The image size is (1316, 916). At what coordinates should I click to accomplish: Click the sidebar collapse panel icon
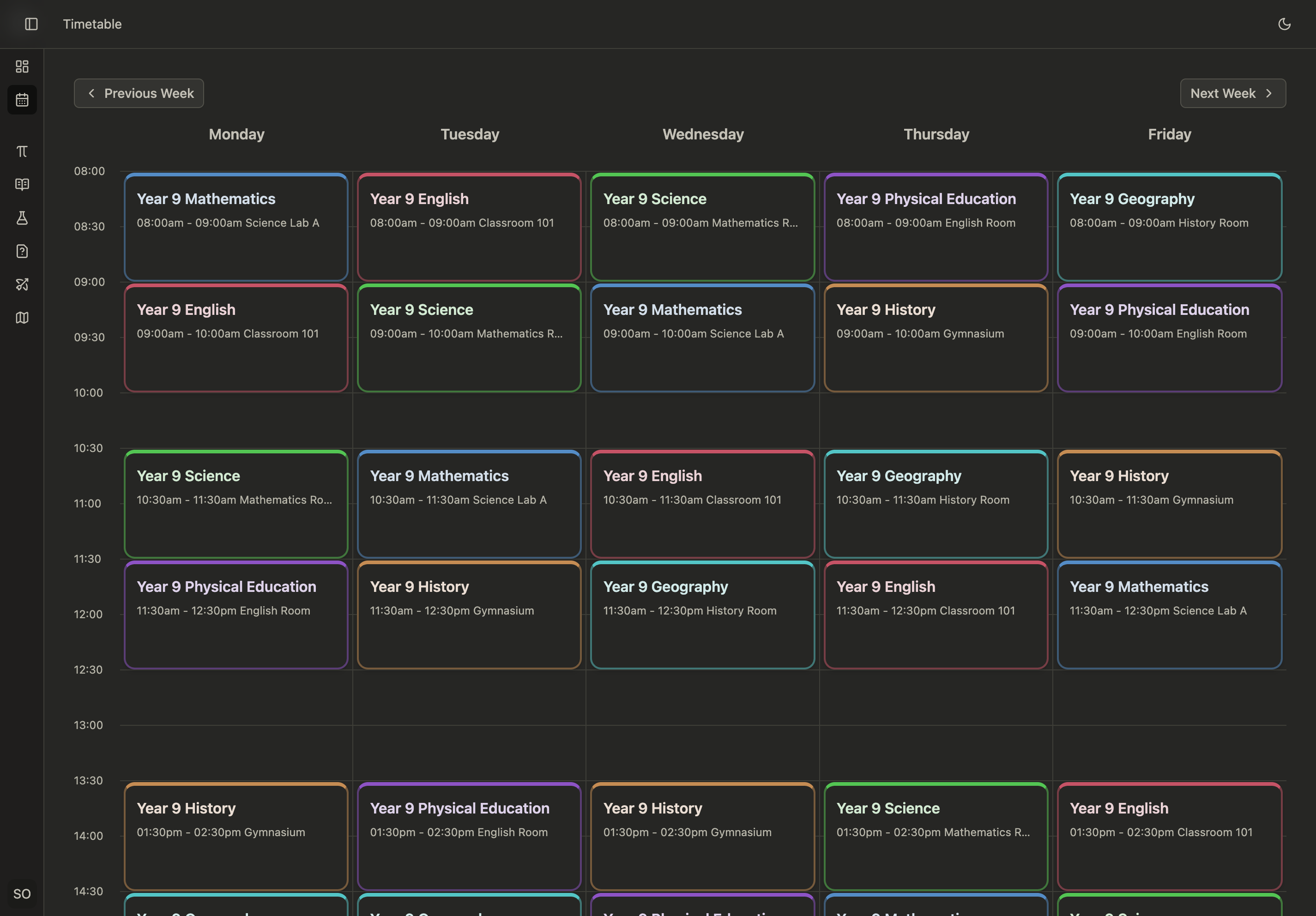(x=31, y=24)
